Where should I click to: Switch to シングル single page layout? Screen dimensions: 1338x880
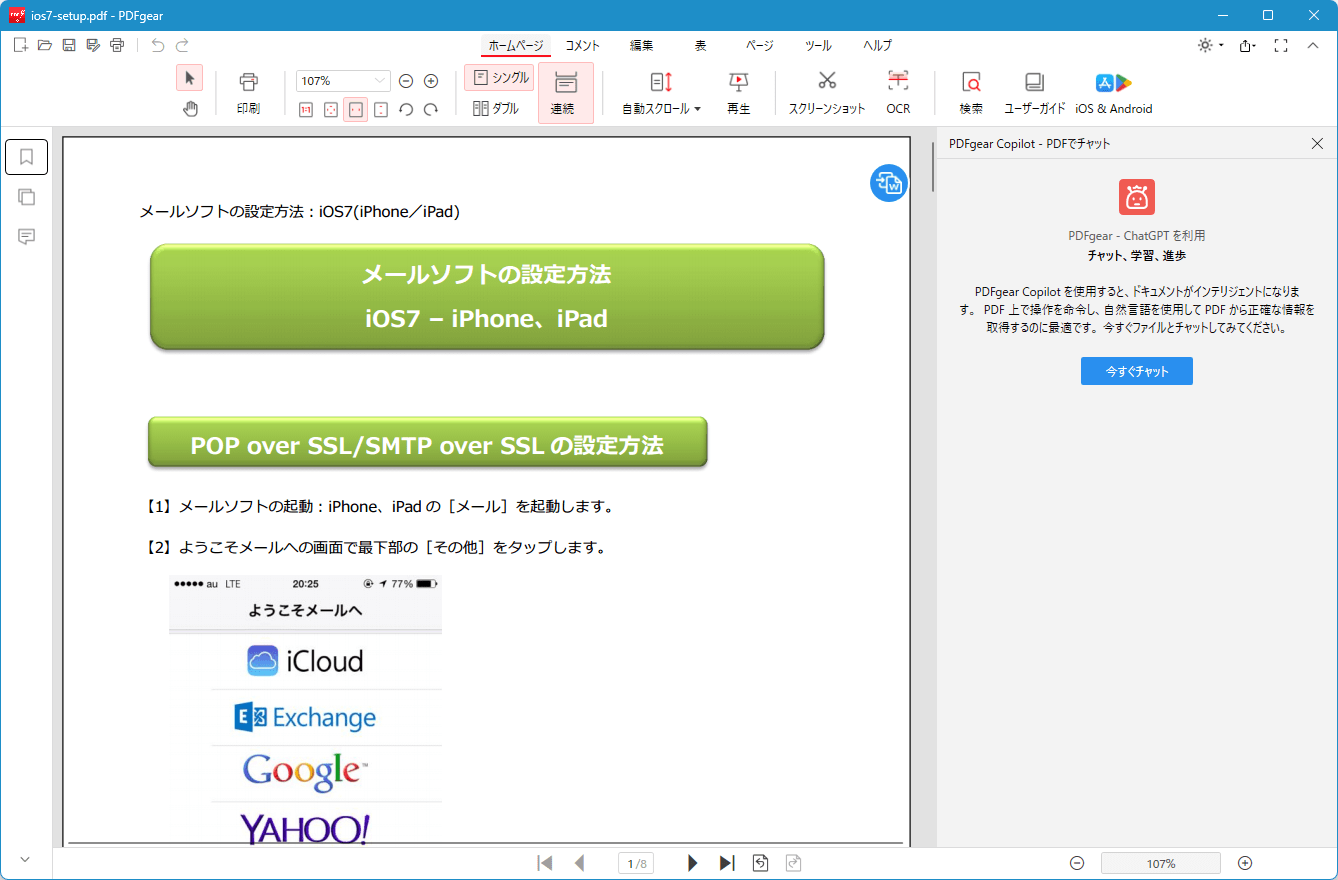click(x=499, y=78)
